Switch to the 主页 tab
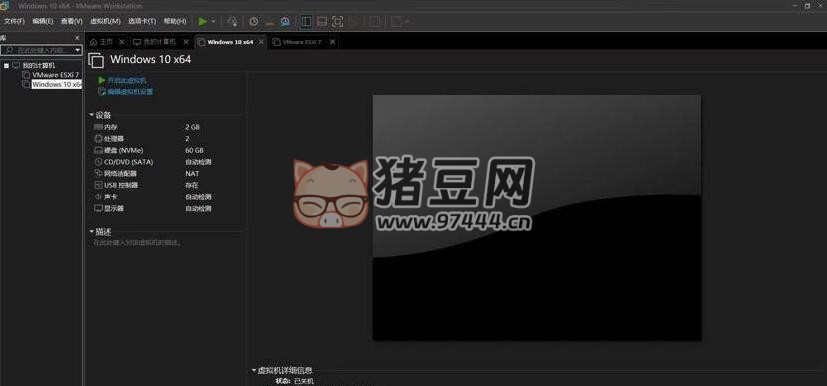This screenshot has width=827, height=386. coord(107,42)
